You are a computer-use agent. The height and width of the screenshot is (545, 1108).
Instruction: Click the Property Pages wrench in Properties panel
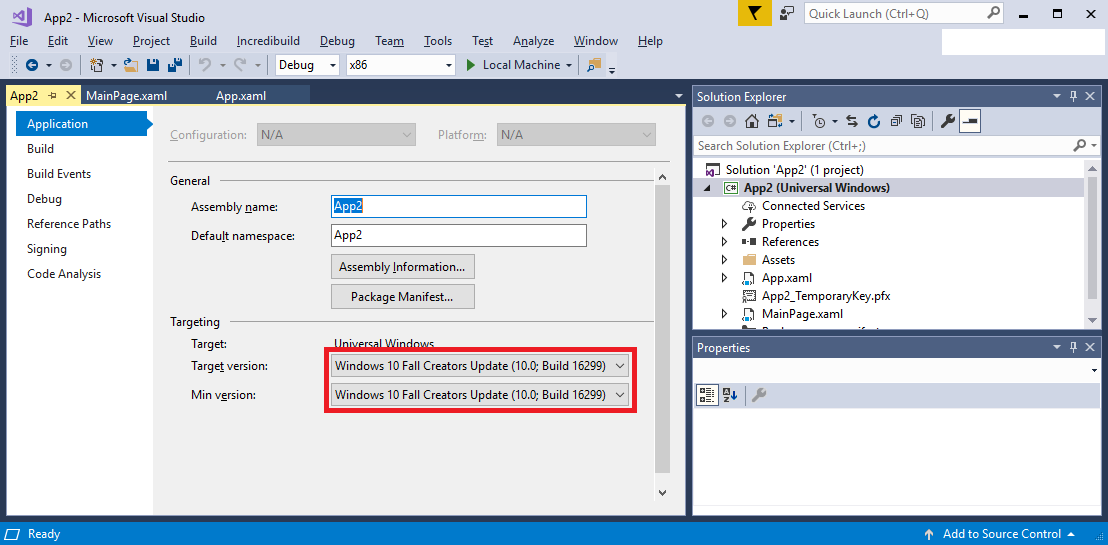(x=758, y=395)
